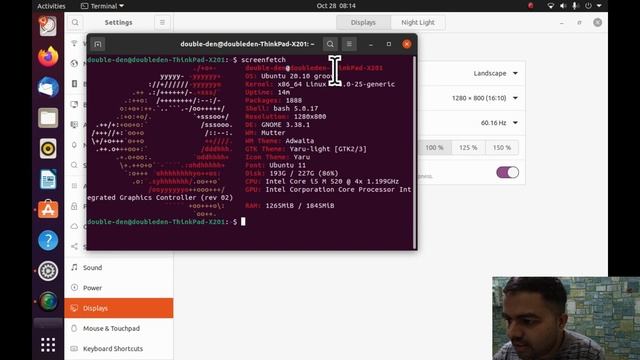
Task: Open the Landscape orientation dropdown
Action: (x=496, y=73)
